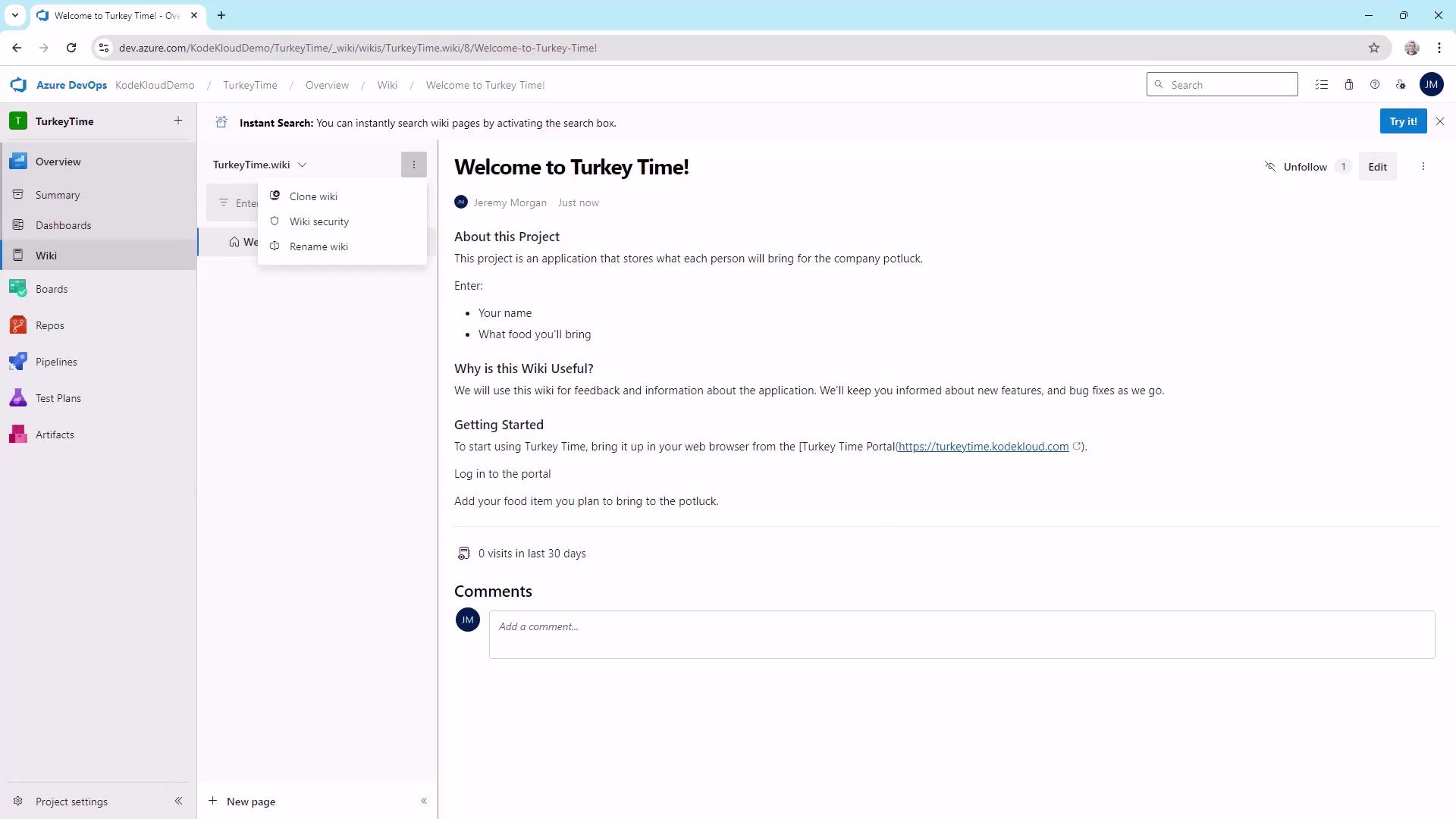Viewport: 1456px width, 819px height.
Task: Click Overview breadcrumb link
Action: (327, 85)
